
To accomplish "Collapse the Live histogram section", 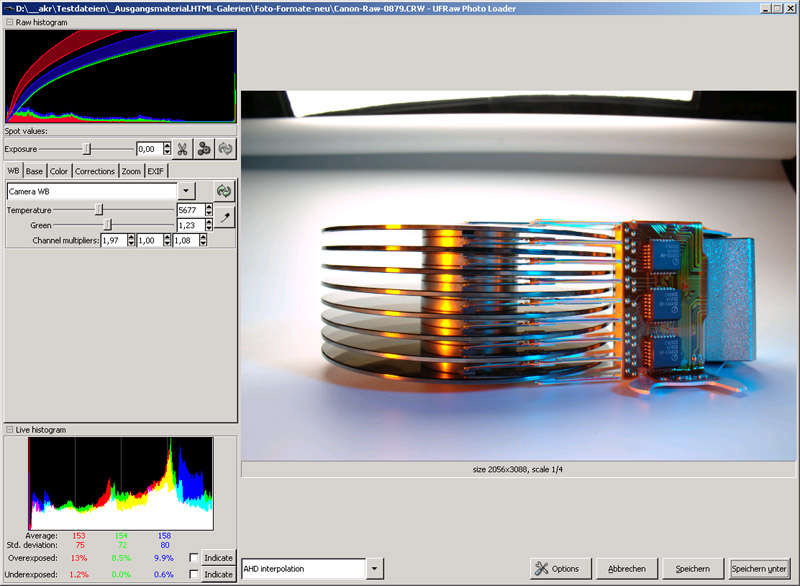I will click(x=10, y=429).
